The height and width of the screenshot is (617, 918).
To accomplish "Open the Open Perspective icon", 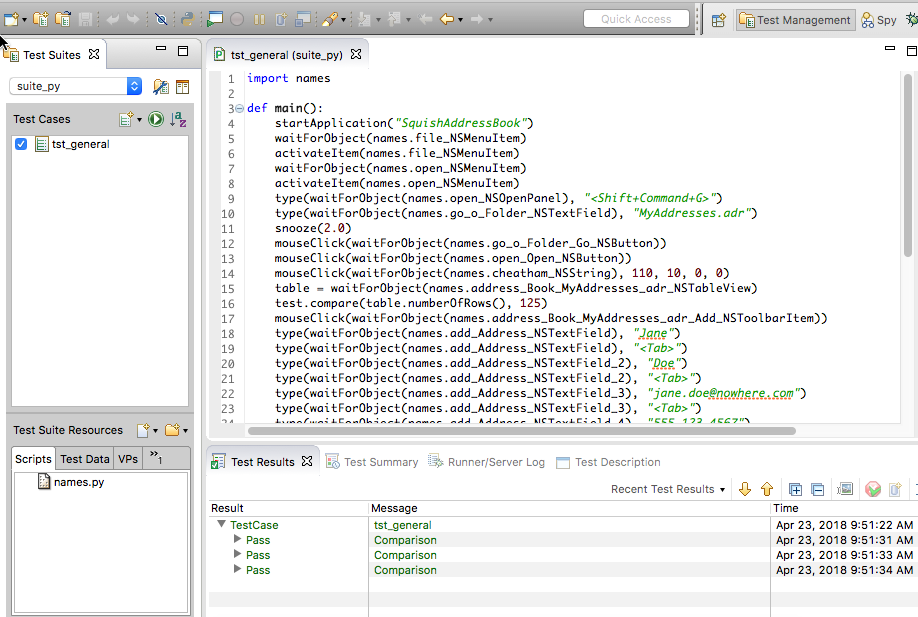I will [x=718, y=20].
